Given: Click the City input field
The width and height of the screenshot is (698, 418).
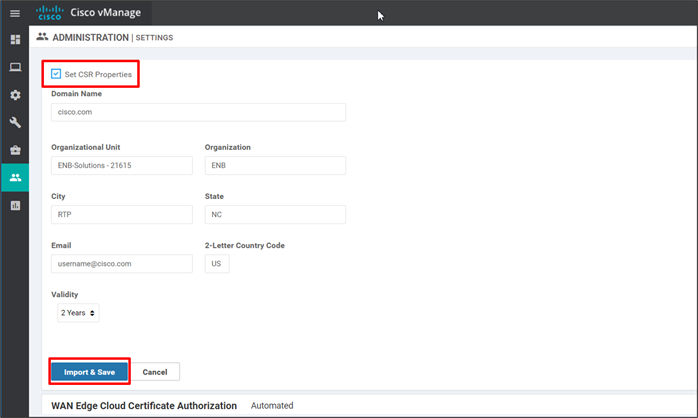Looking at the screenshot, I should click(122, 215).
